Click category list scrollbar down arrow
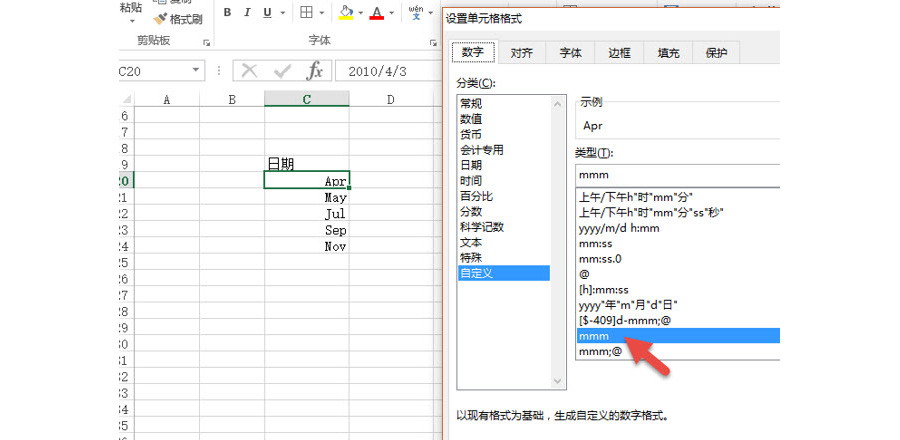 point(558,381)
